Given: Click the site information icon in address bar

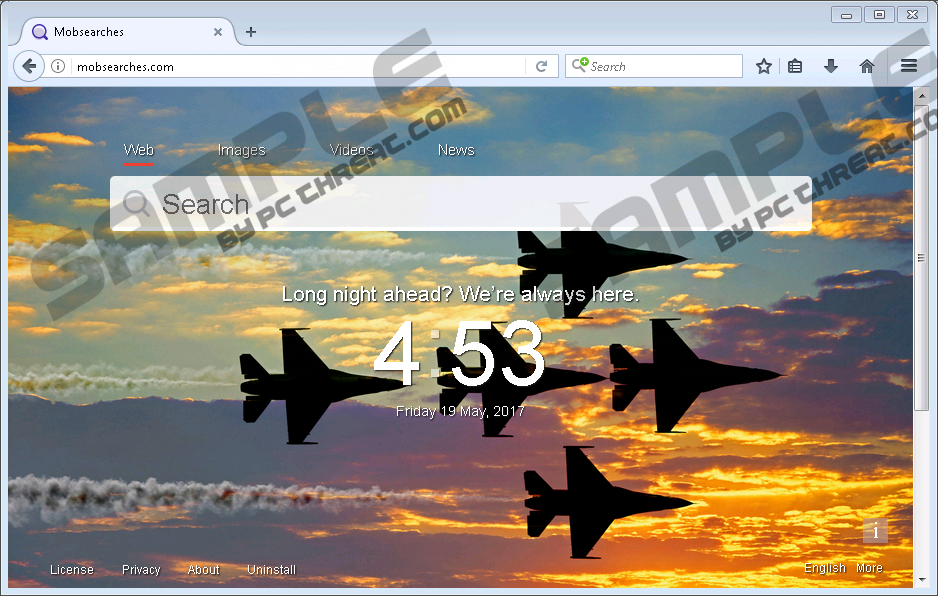Looking at the screenshot, I should pos(58,67).
